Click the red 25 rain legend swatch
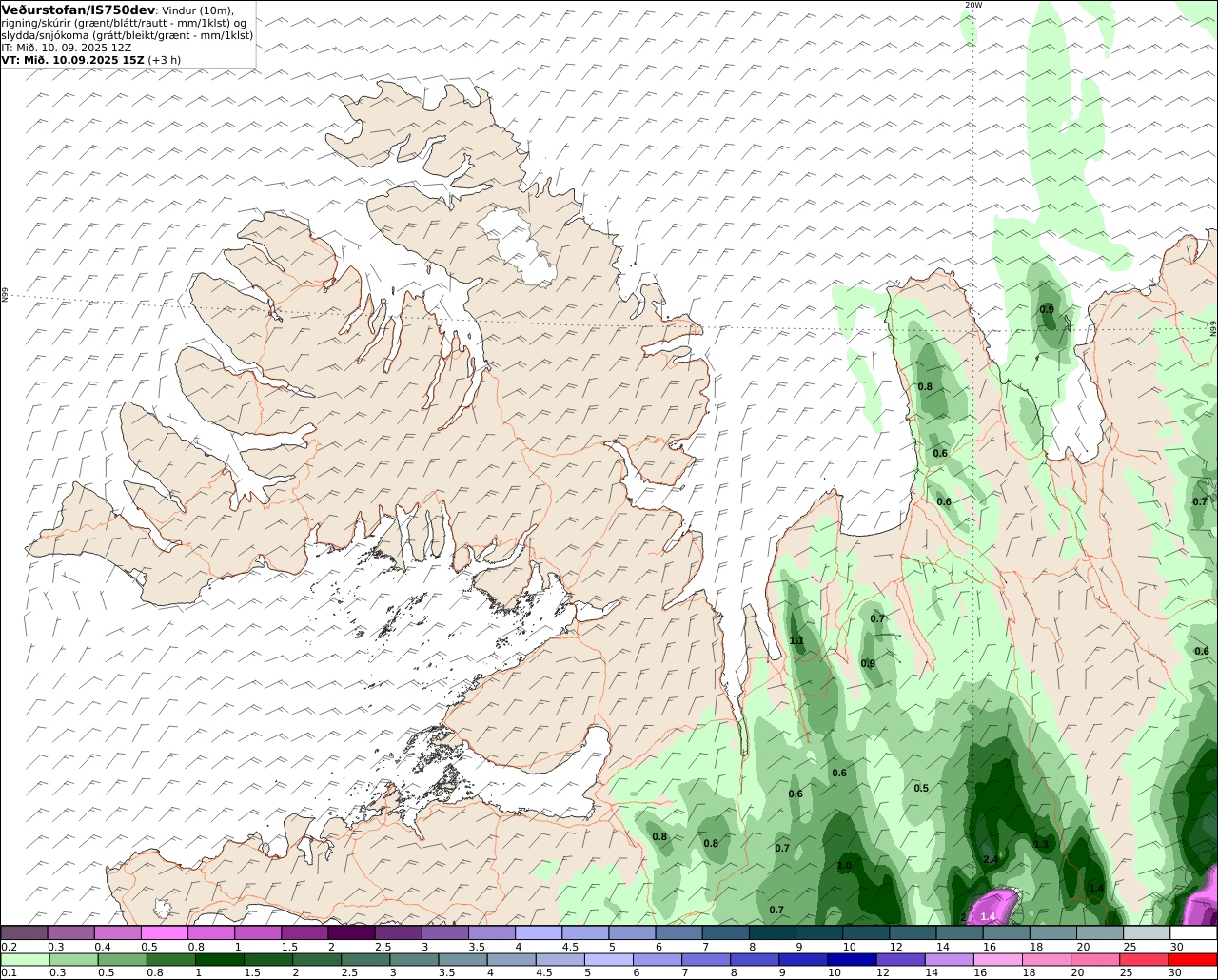The width and height of the screenshot is (1218, 980). tap(1146, 959)
